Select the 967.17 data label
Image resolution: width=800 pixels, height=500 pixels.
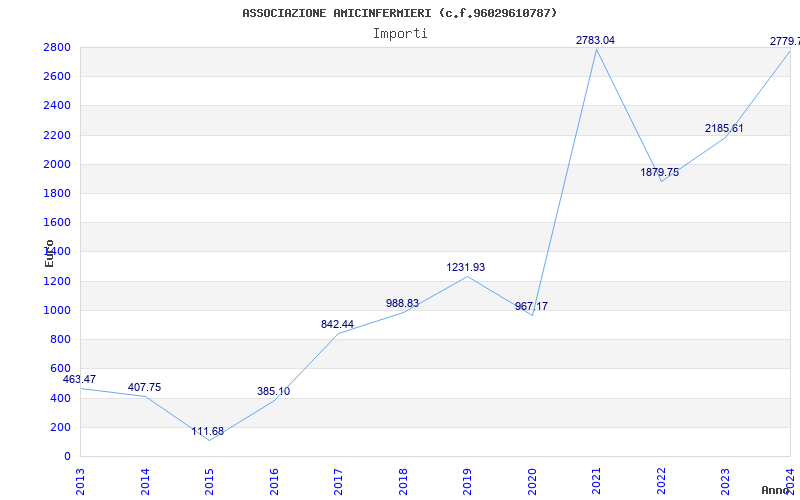[531, 307]
